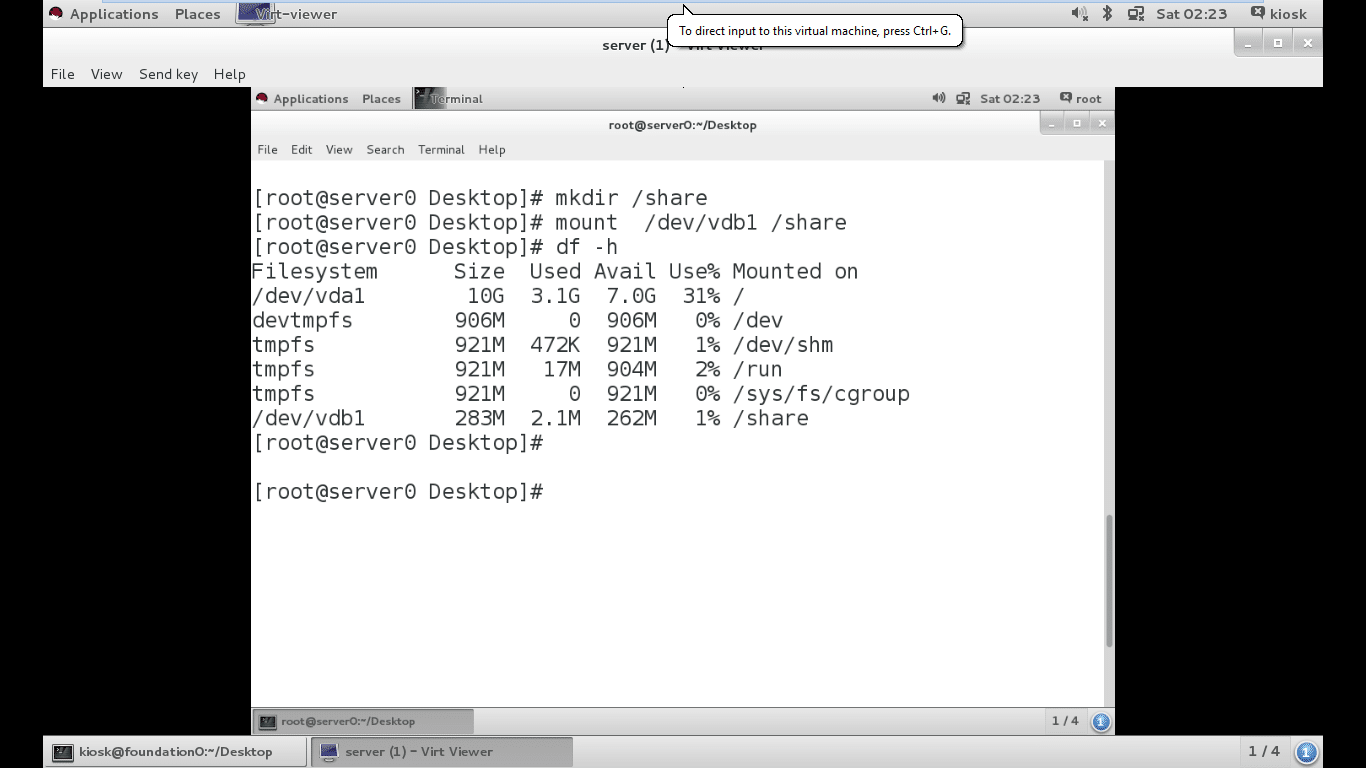Image resolution: width=1366 pixels, height=768 pixels.
Task: Open the host workspace switcher 1 / 4
Action: pos(1264,752)
